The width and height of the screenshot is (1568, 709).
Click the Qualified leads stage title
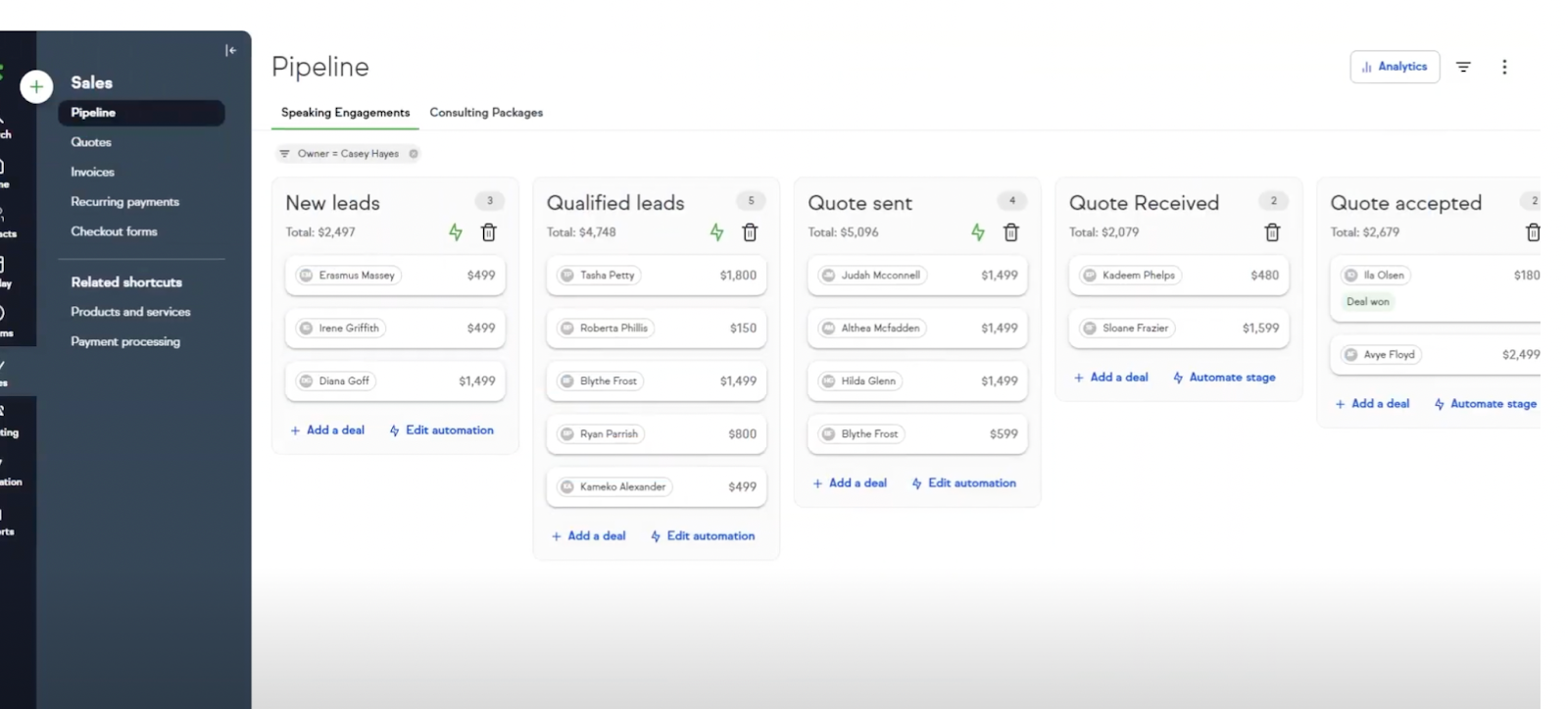click(x=615, y=203)
